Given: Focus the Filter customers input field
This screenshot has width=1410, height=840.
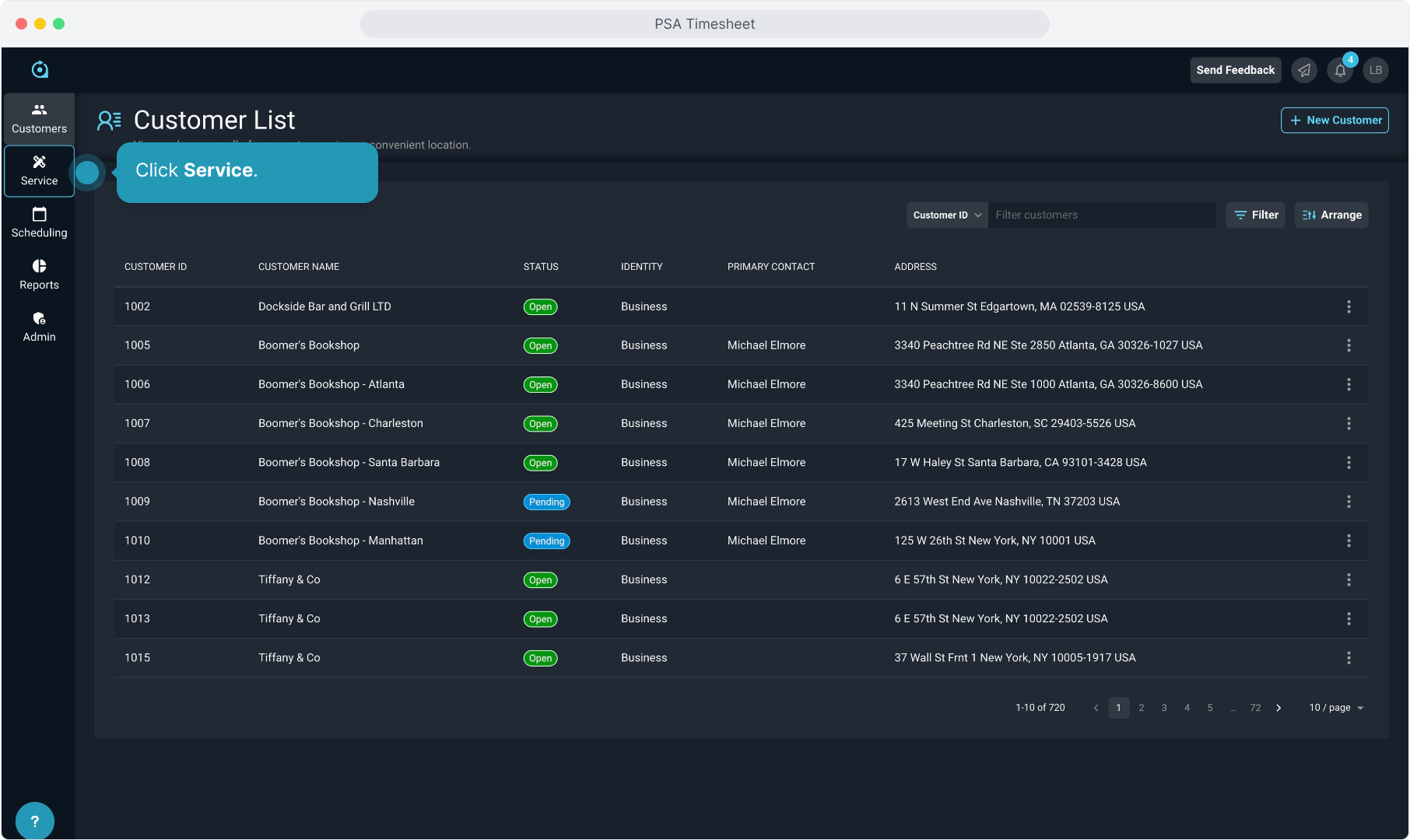Looking at the screenshot, I should tap(1101, 215).
